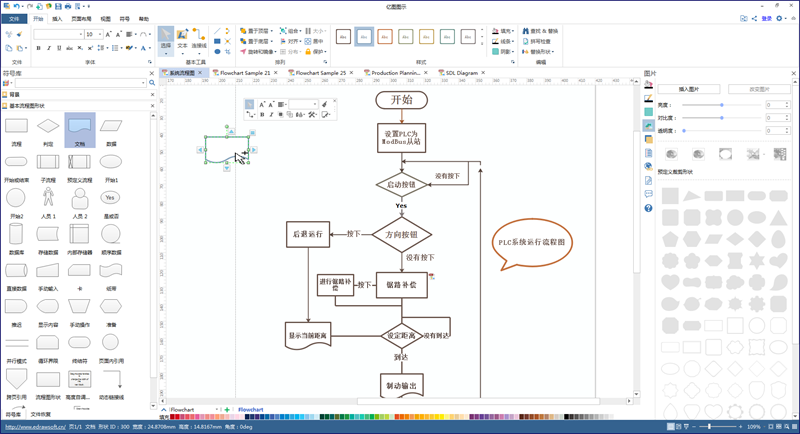This screenshot has width=800, height=434.
Task: Activate the 文本 text tool
Action: click(x=182, y=39)
